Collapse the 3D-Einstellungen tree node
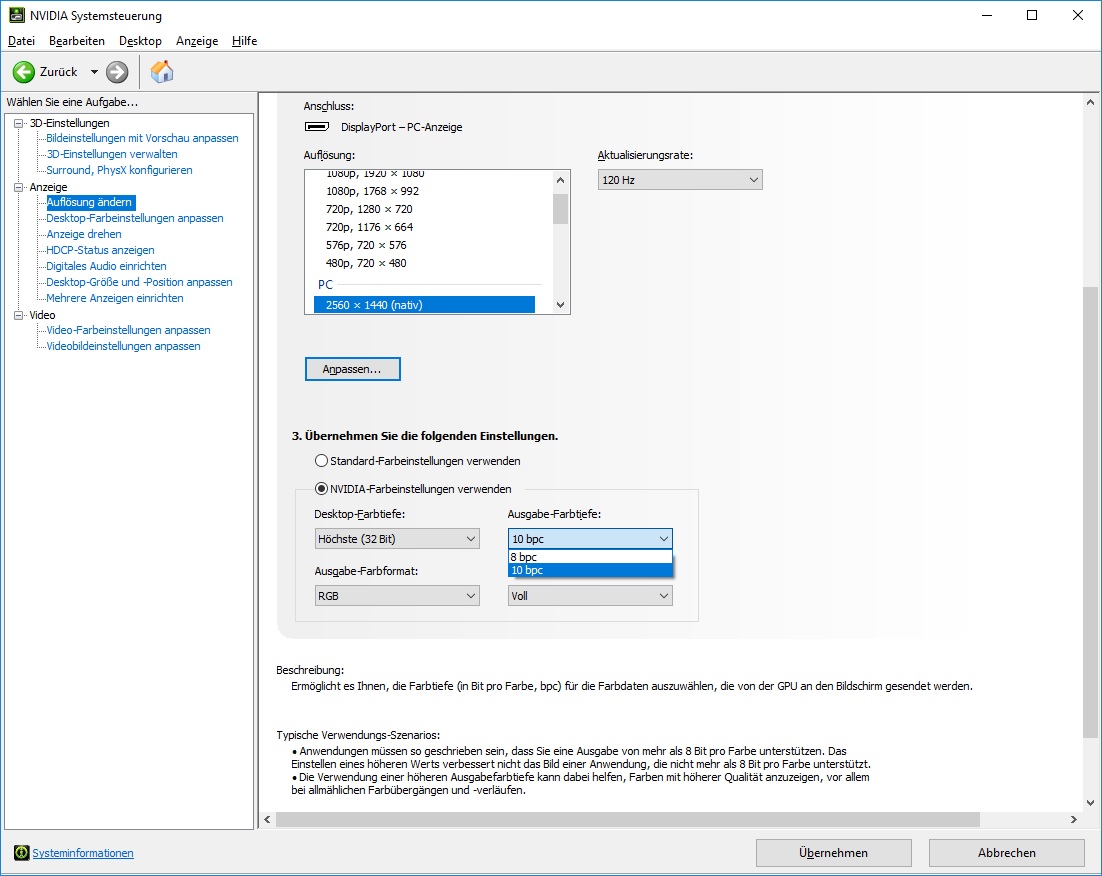 point(19,123)
